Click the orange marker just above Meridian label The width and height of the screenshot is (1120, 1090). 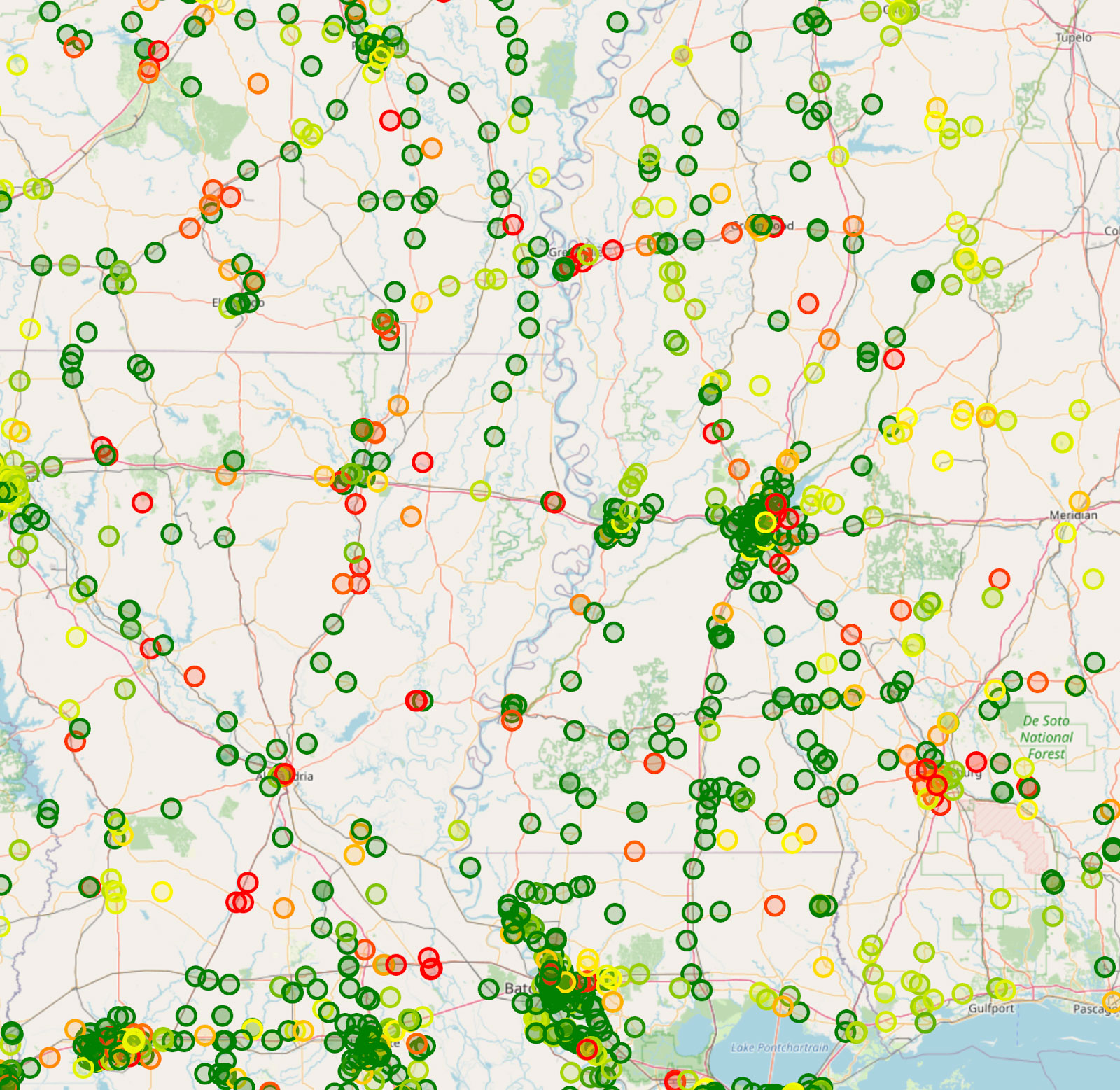pyautogui.click(x=1079, y=501)
